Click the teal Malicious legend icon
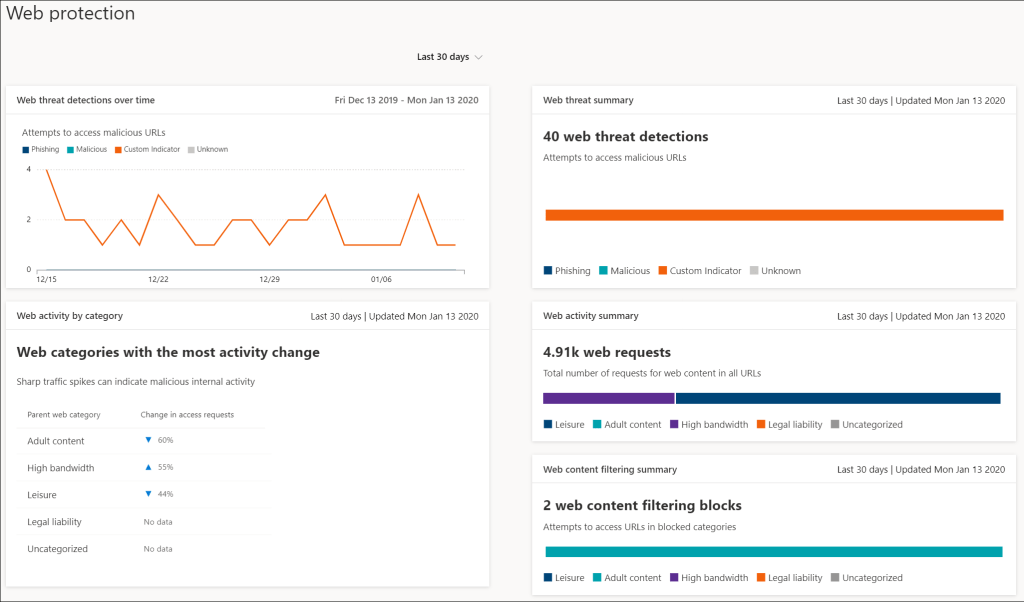This screenshot has height=602, width=1024. (x=69, y=149)
